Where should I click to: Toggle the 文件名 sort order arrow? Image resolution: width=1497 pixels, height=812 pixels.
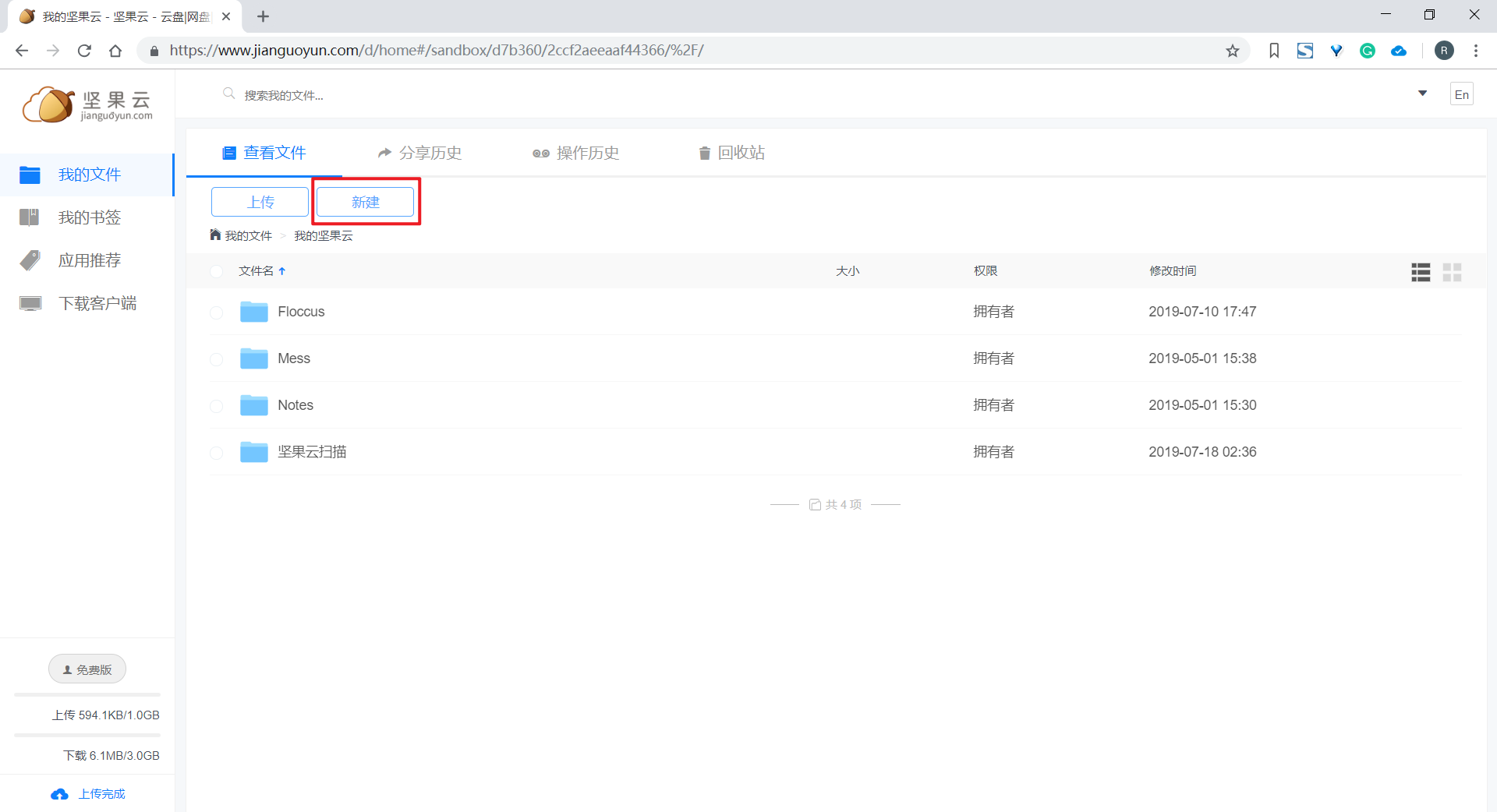point(282,270)
